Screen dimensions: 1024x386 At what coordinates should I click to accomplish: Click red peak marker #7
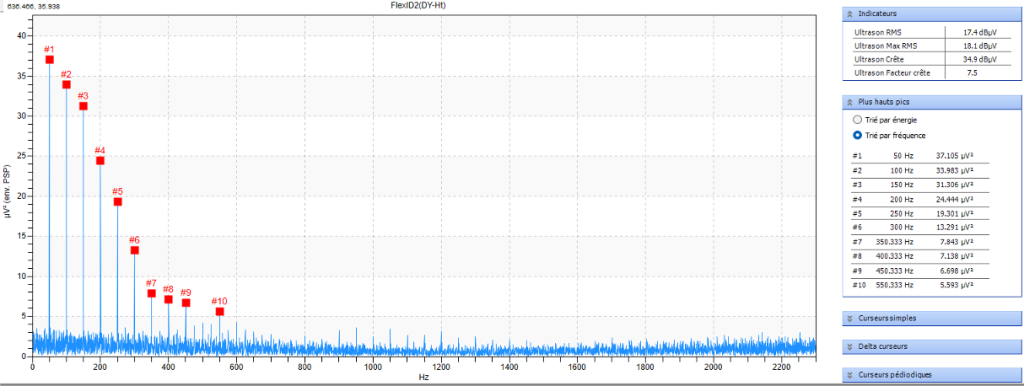[x=152, y=293]
